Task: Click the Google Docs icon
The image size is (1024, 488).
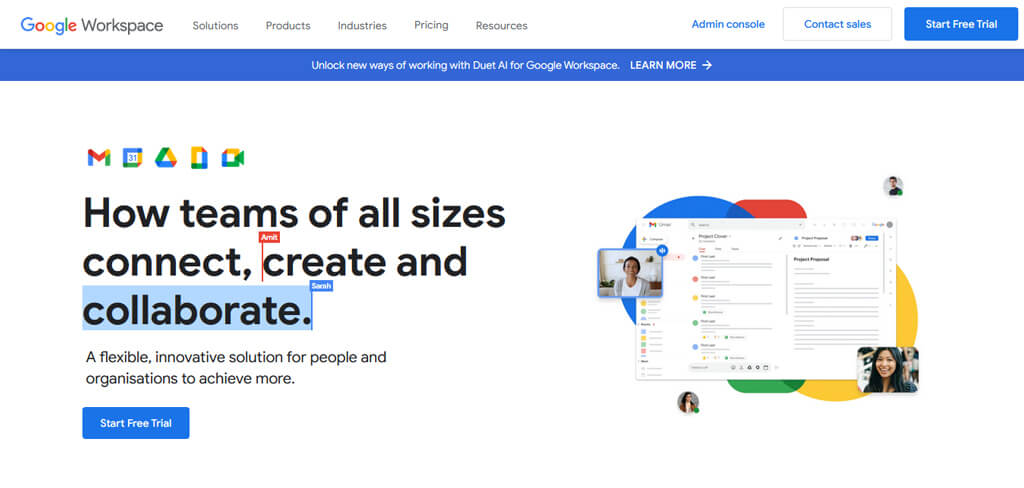Action: coord(199,158)
